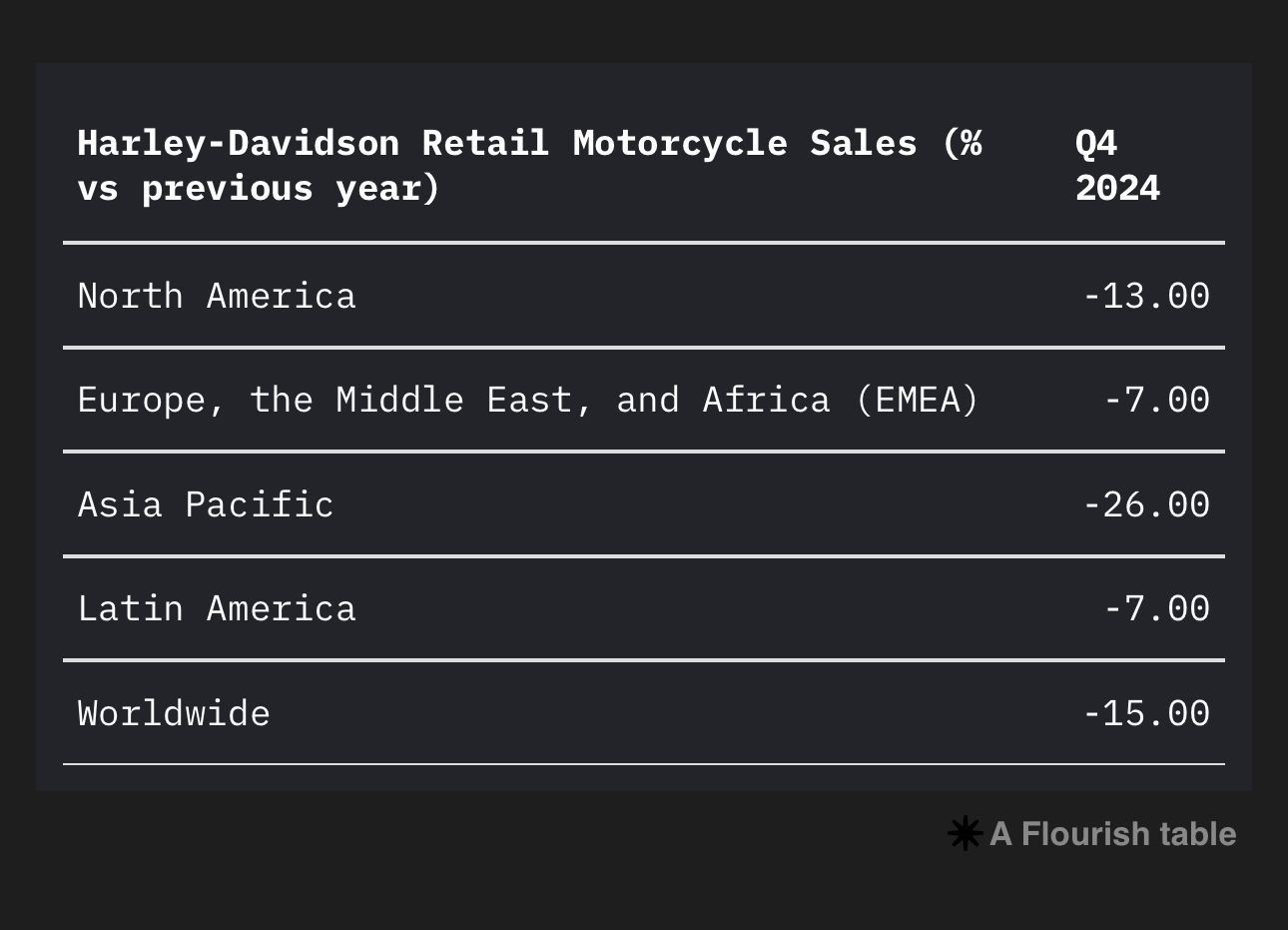Viewport: 1288px width, 930px height.
Task: Click divider between Asia Pacific and Latin America
Action: pos(643,556)
